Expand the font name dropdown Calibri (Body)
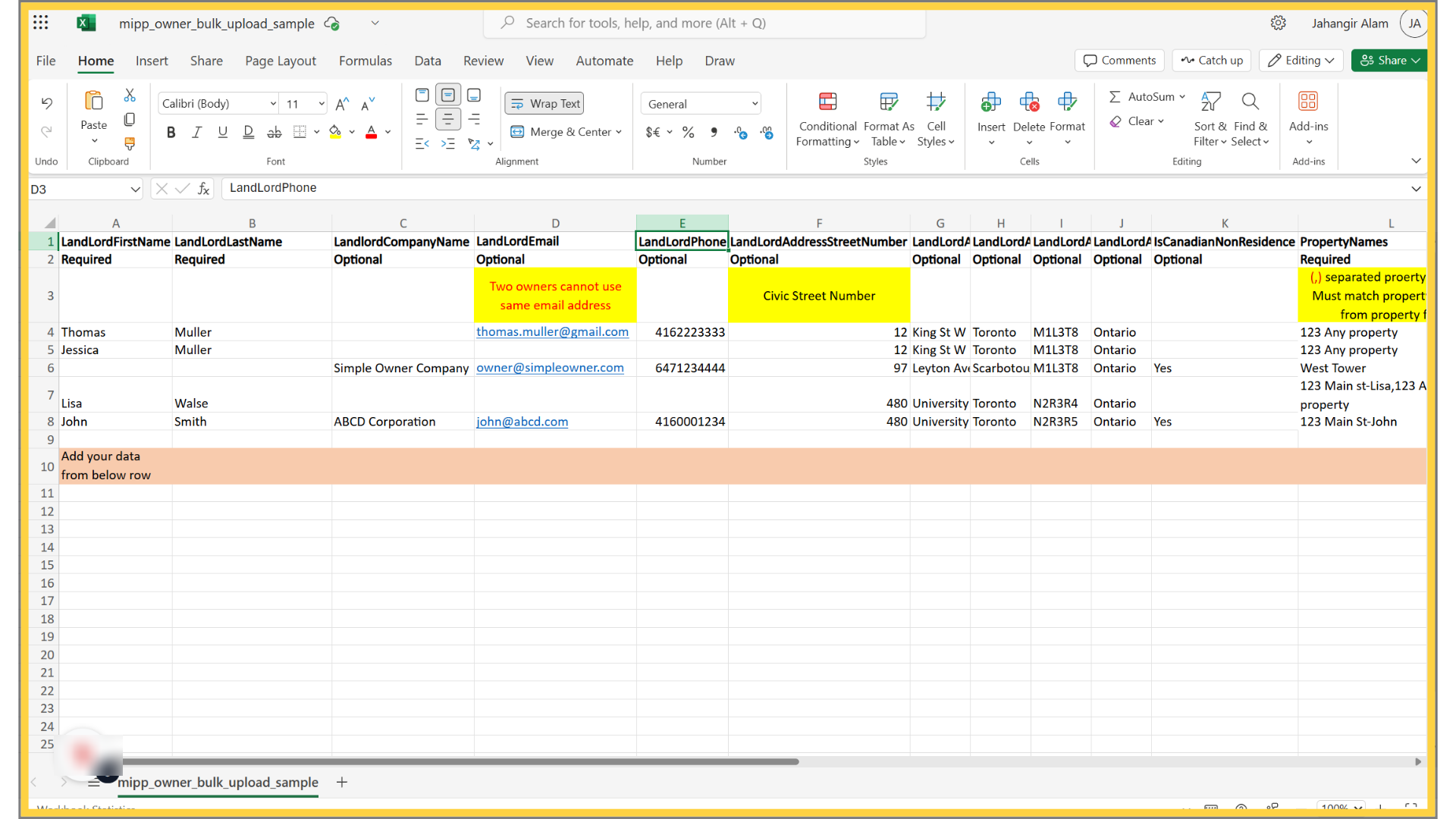Screen dimensions: 1456x819 click(x=273, y=104)
